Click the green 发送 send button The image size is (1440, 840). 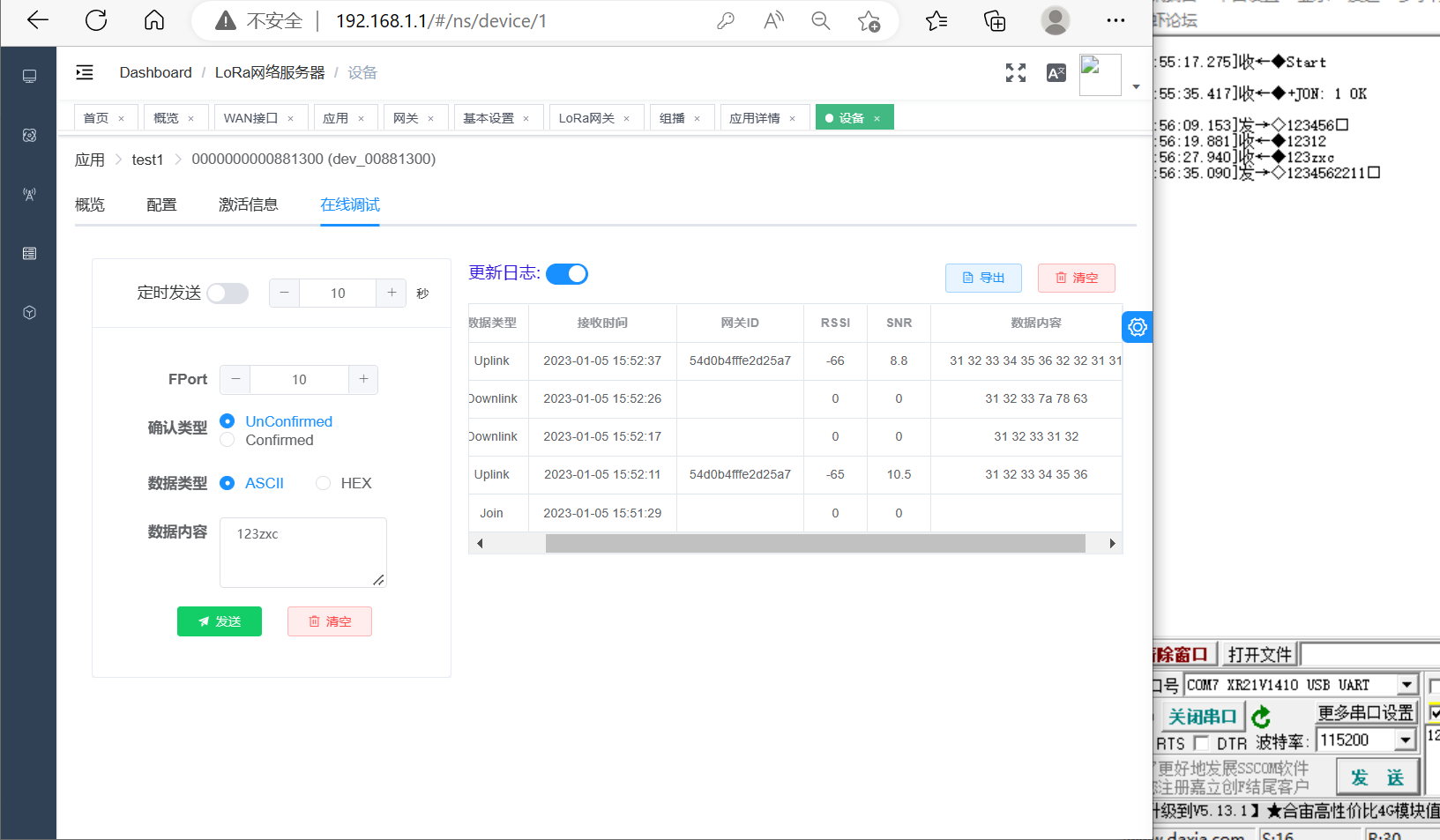tap(220, 621)
